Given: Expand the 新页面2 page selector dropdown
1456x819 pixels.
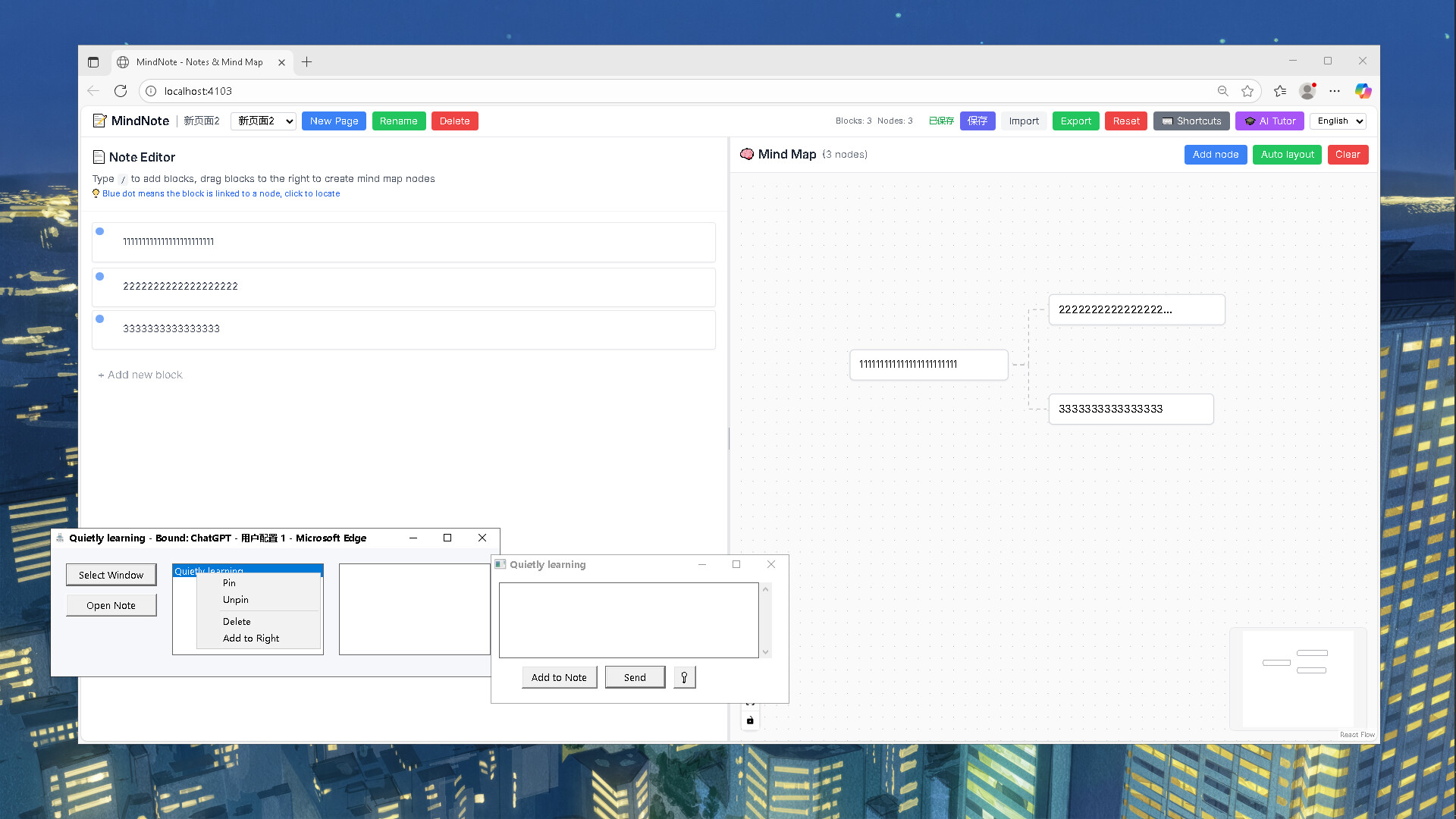Looking at the screenshot, I should [x=263, y=121].
